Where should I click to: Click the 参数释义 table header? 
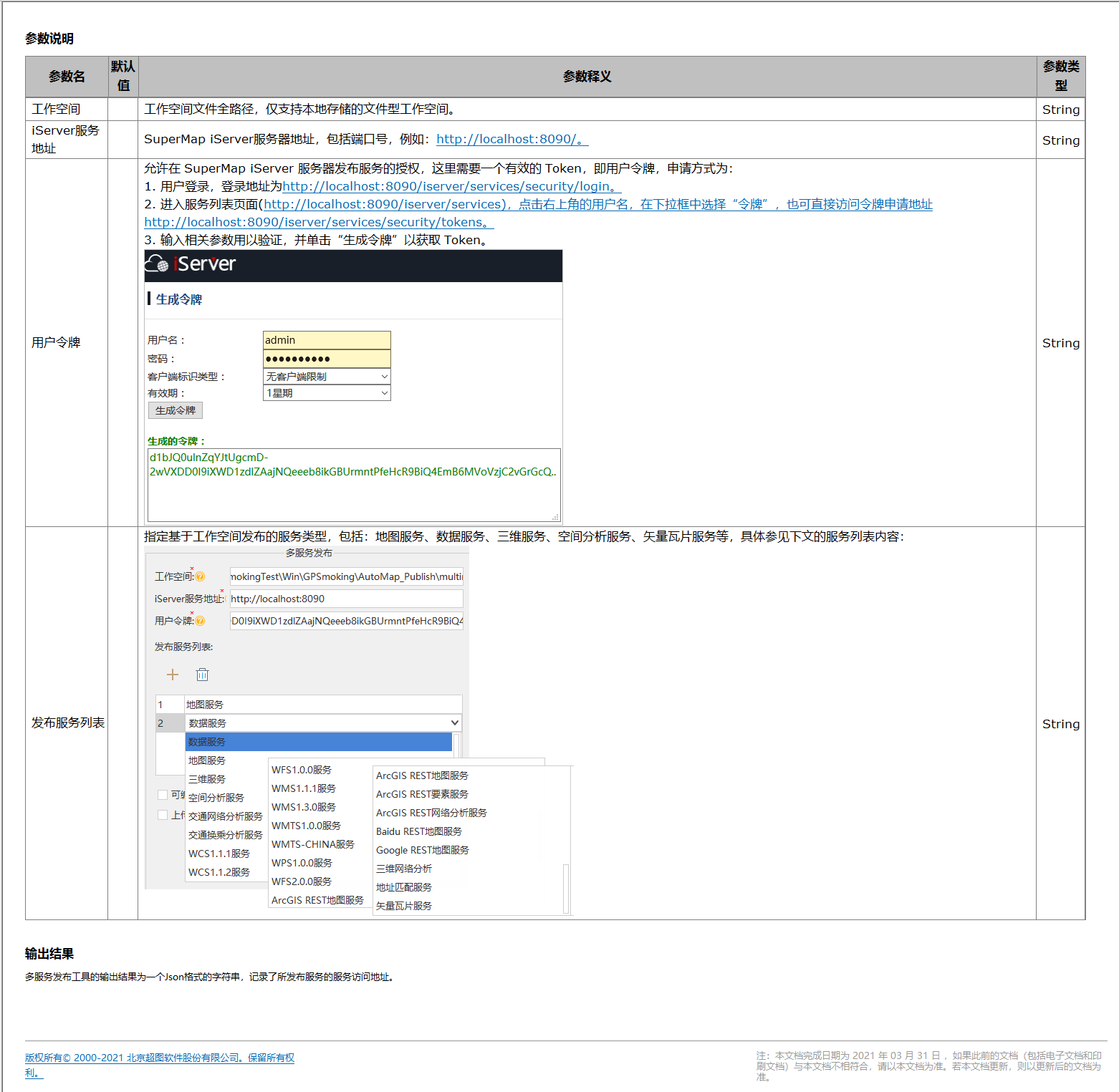587,77
